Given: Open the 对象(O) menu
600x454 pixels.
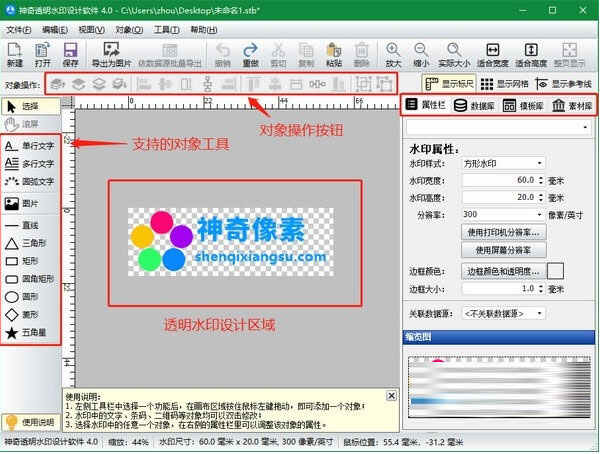Looking at the screenshot, I should 129,30.
